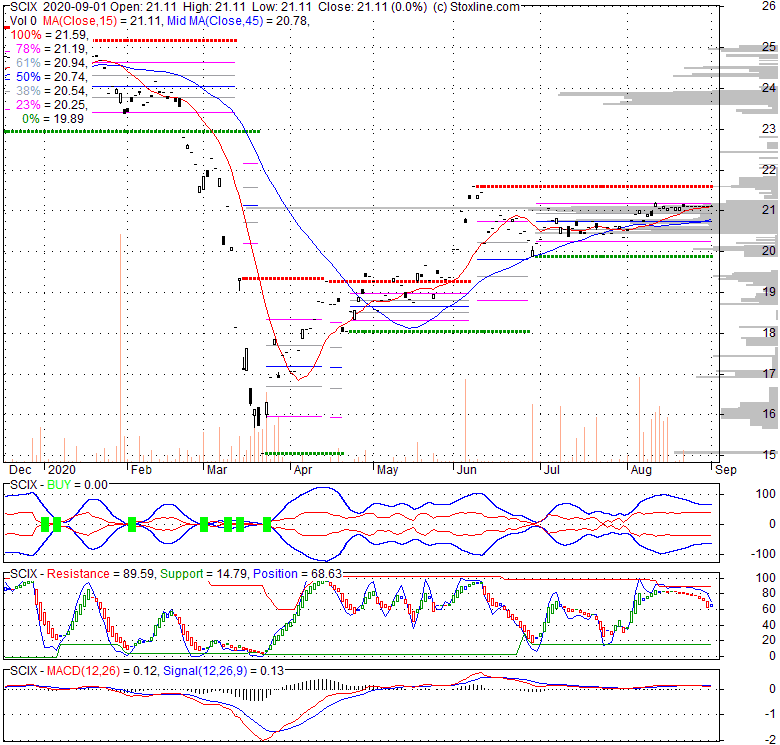
Task: Click the 40 label on Position axis
Action: pos(769,625)
